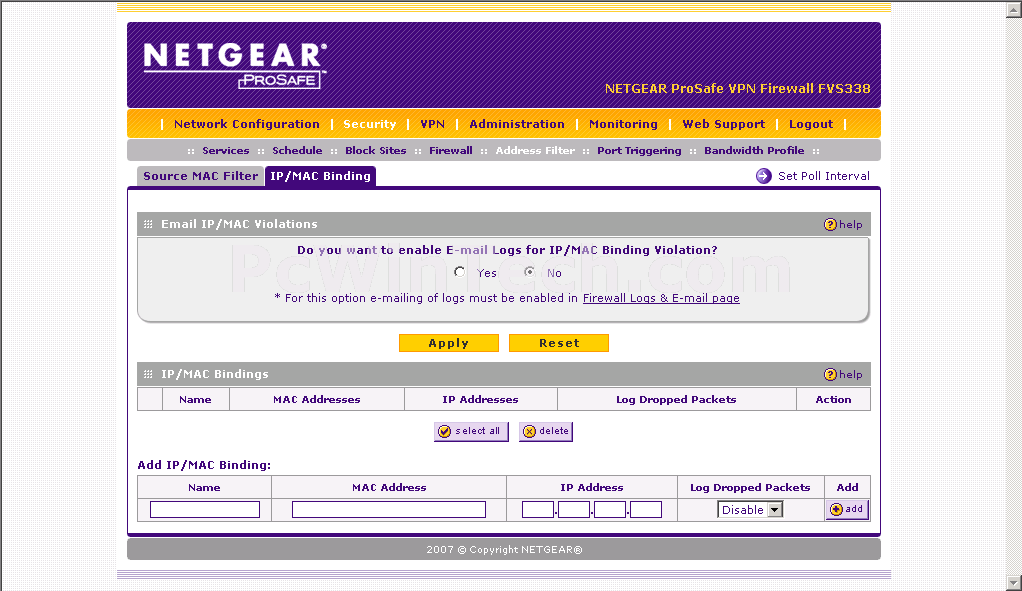Click the page scrollbar down arrow
The height and width of the screenshot is (591, 1022).
tap(1014, 582)
